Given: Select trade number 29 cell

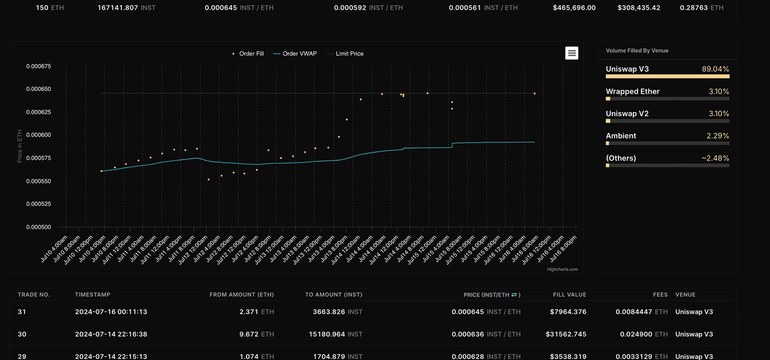Looking at the screenshot, I should [22, 356].
